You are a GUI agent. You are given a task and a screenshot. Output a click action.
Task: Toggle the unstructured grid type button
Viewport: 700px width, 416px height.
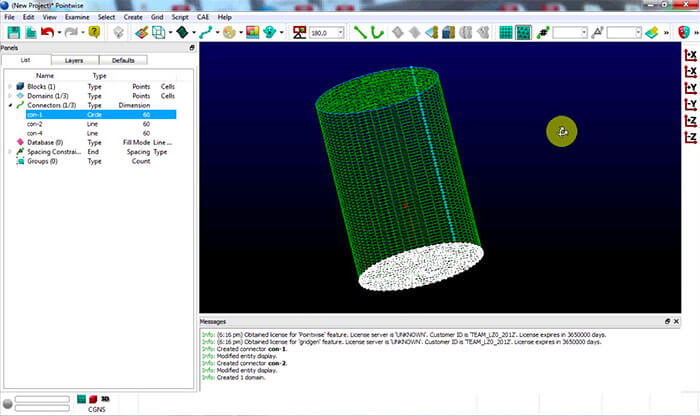tap(523, 32)
